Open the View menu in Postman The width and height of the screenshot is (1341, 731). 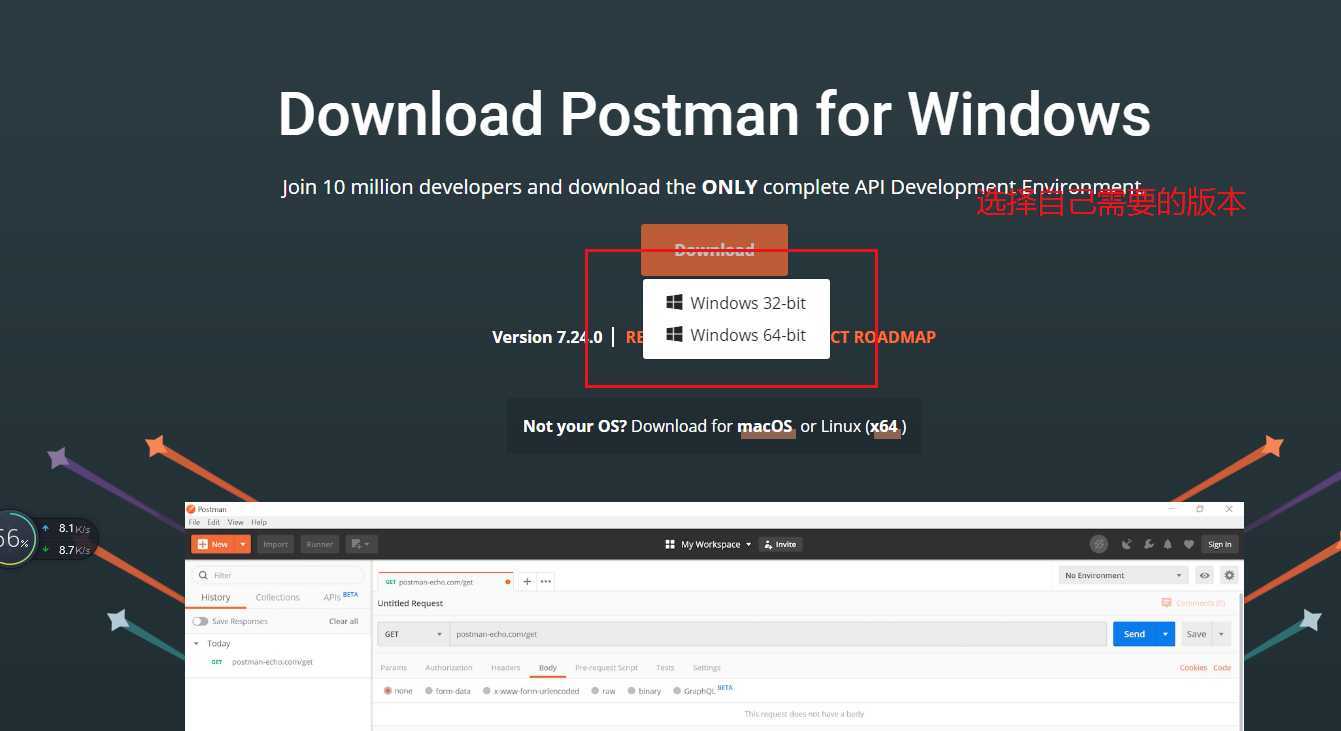click(x=235, y=522)
